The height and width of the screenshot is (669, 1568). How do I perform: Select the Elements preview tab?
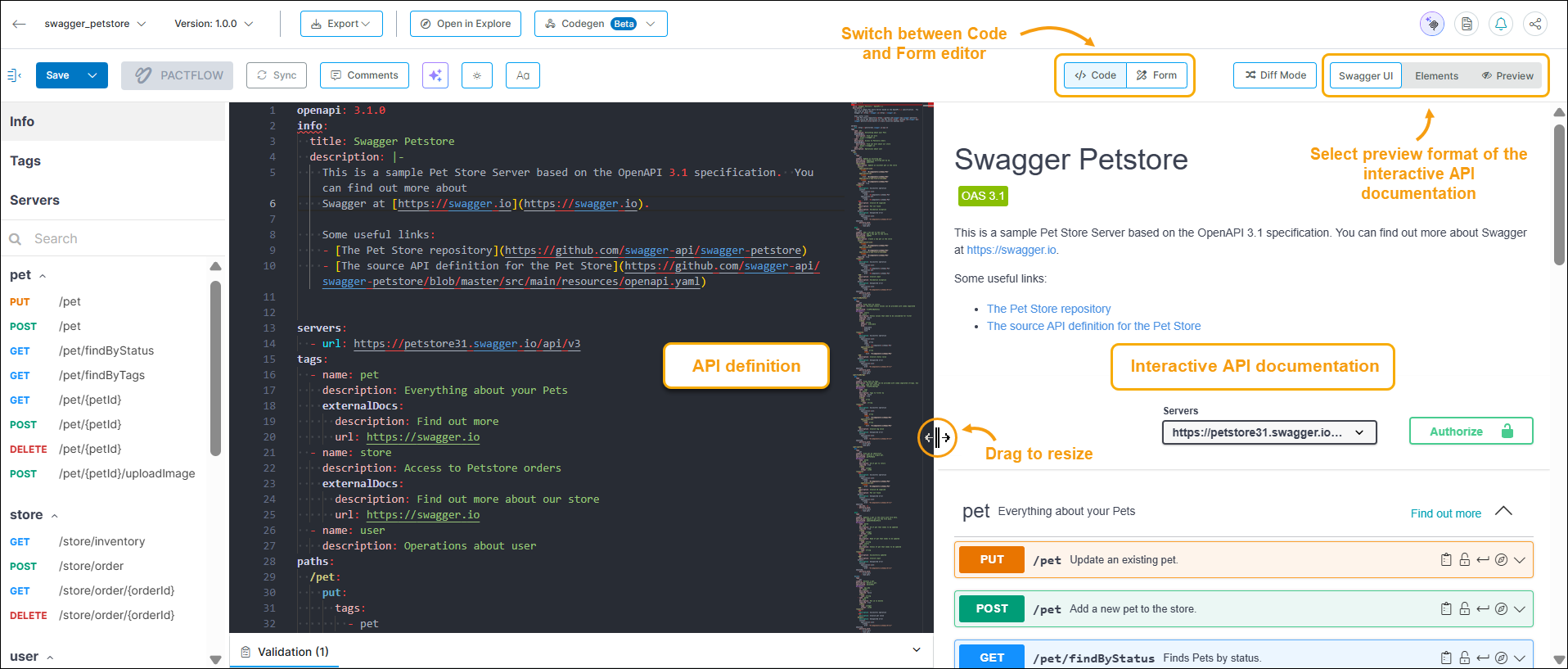1436,76
